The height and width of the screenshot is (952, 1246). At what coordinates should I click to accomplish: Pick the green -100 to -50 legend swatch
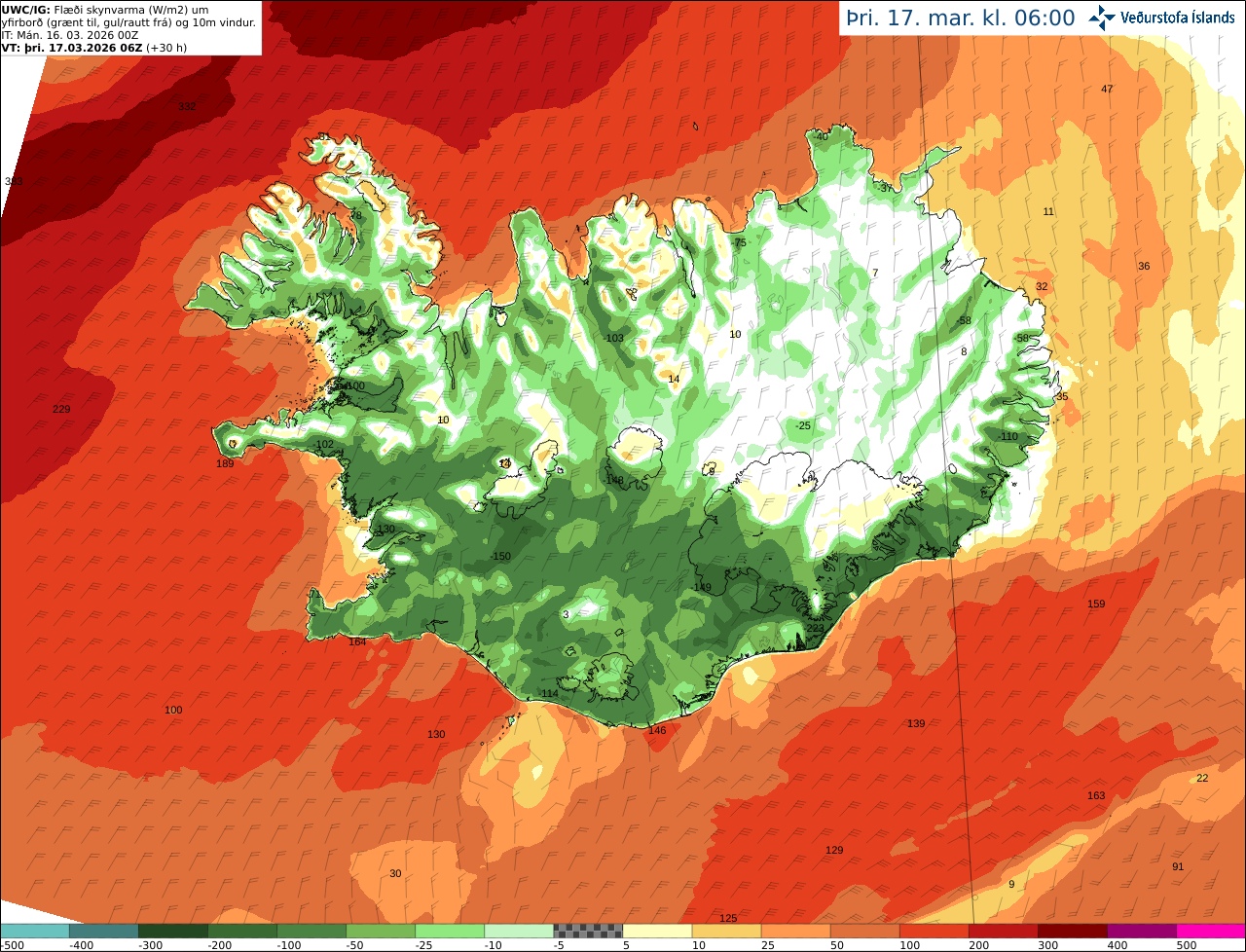pyautogui.click(x=311, y=931)
